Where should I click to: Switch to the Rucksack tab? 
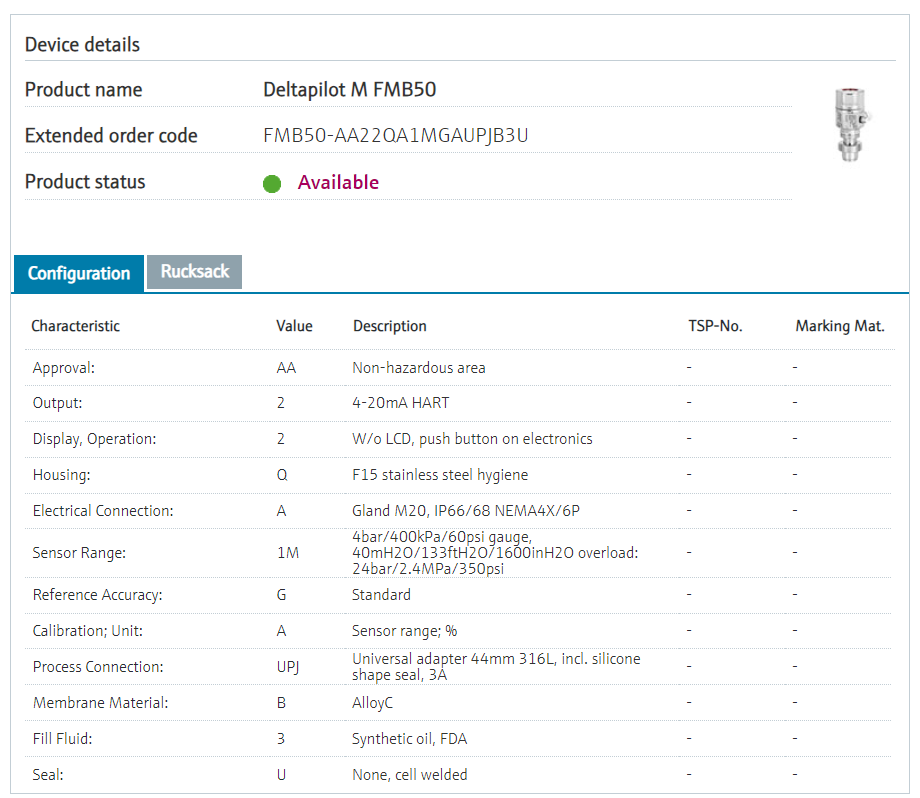point(194,272)
